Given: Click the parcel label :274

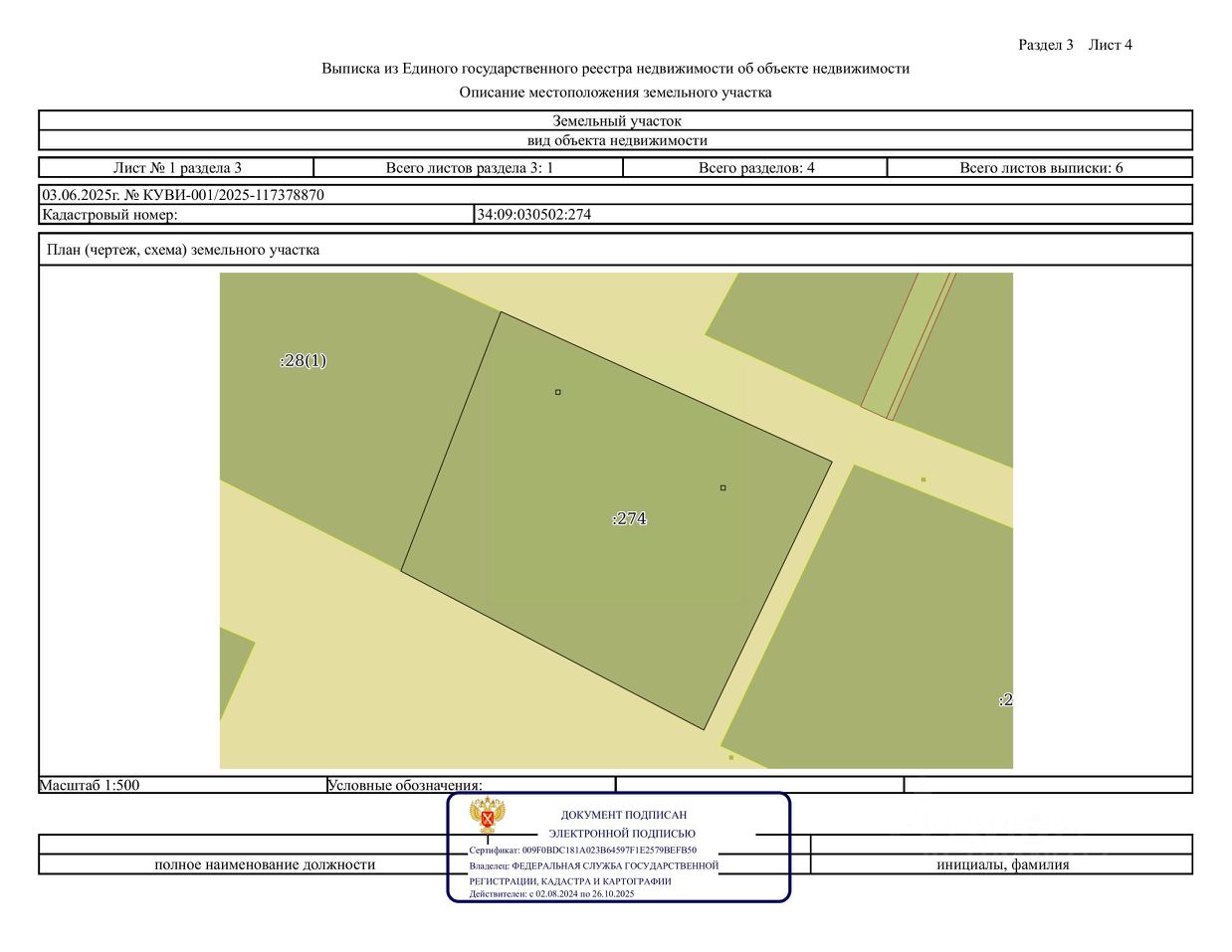Looking at the screenshot, I should [630, 518].
